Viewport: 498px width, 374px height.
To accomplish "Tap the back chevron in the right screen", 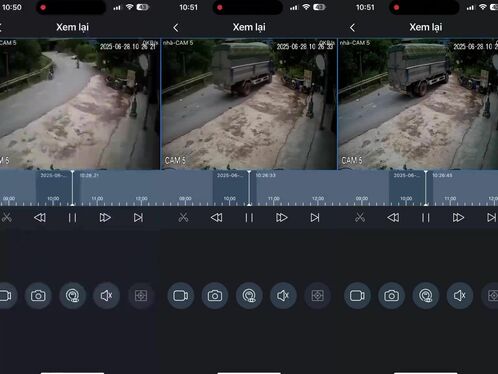I will coord(352,28).
